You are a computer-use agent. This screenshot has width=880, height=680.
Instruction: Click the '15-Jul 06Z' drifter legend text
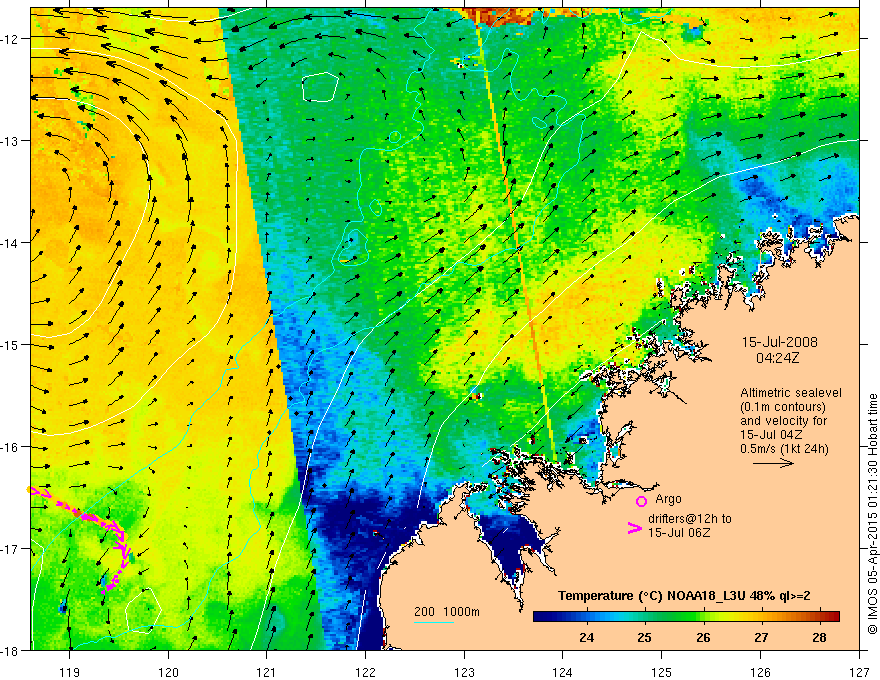click(x=679, y=532)
